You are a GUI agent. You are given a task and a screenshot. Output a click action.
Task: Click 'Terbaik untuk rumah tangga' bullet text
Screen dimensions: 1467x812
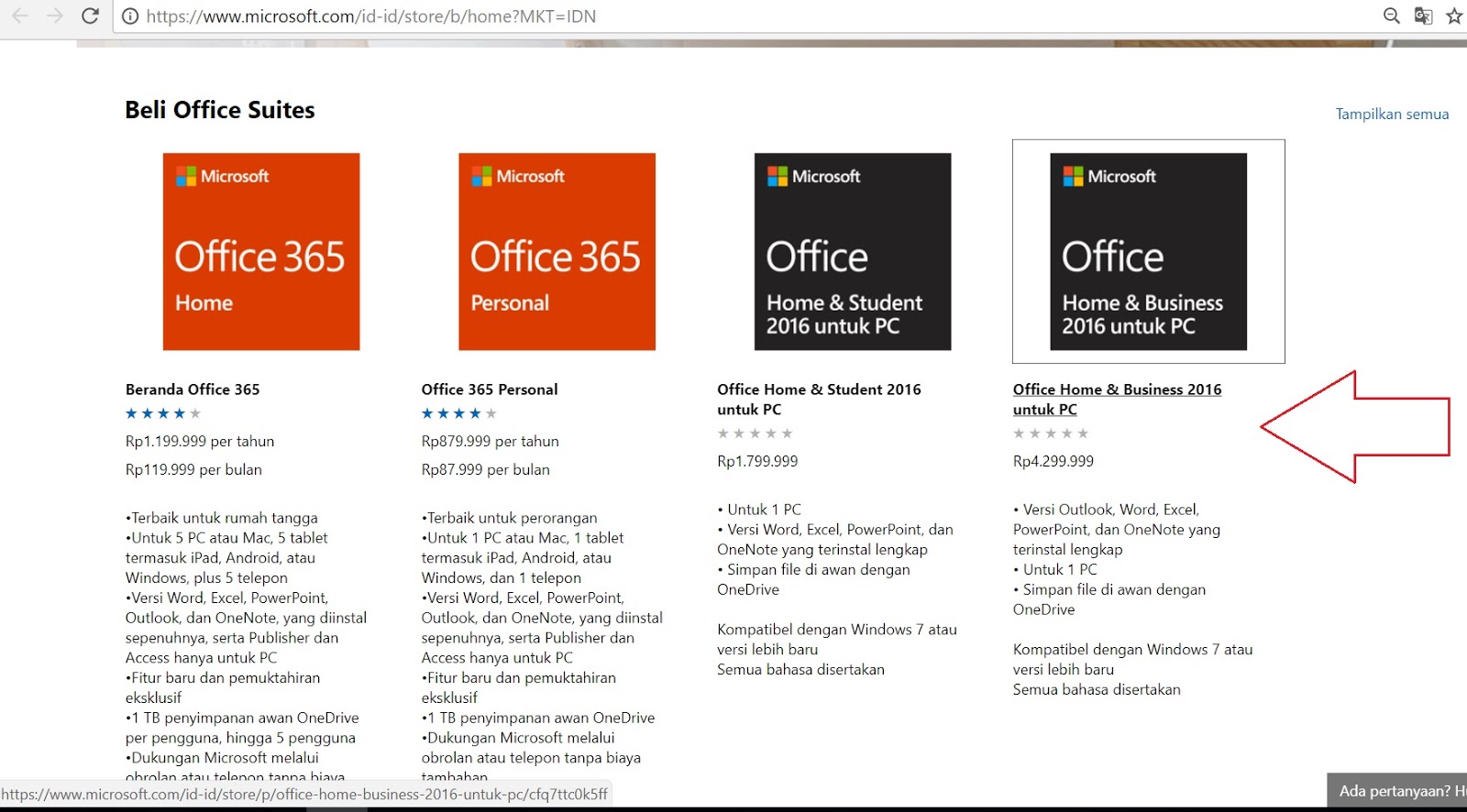click(x=222, y=518)
